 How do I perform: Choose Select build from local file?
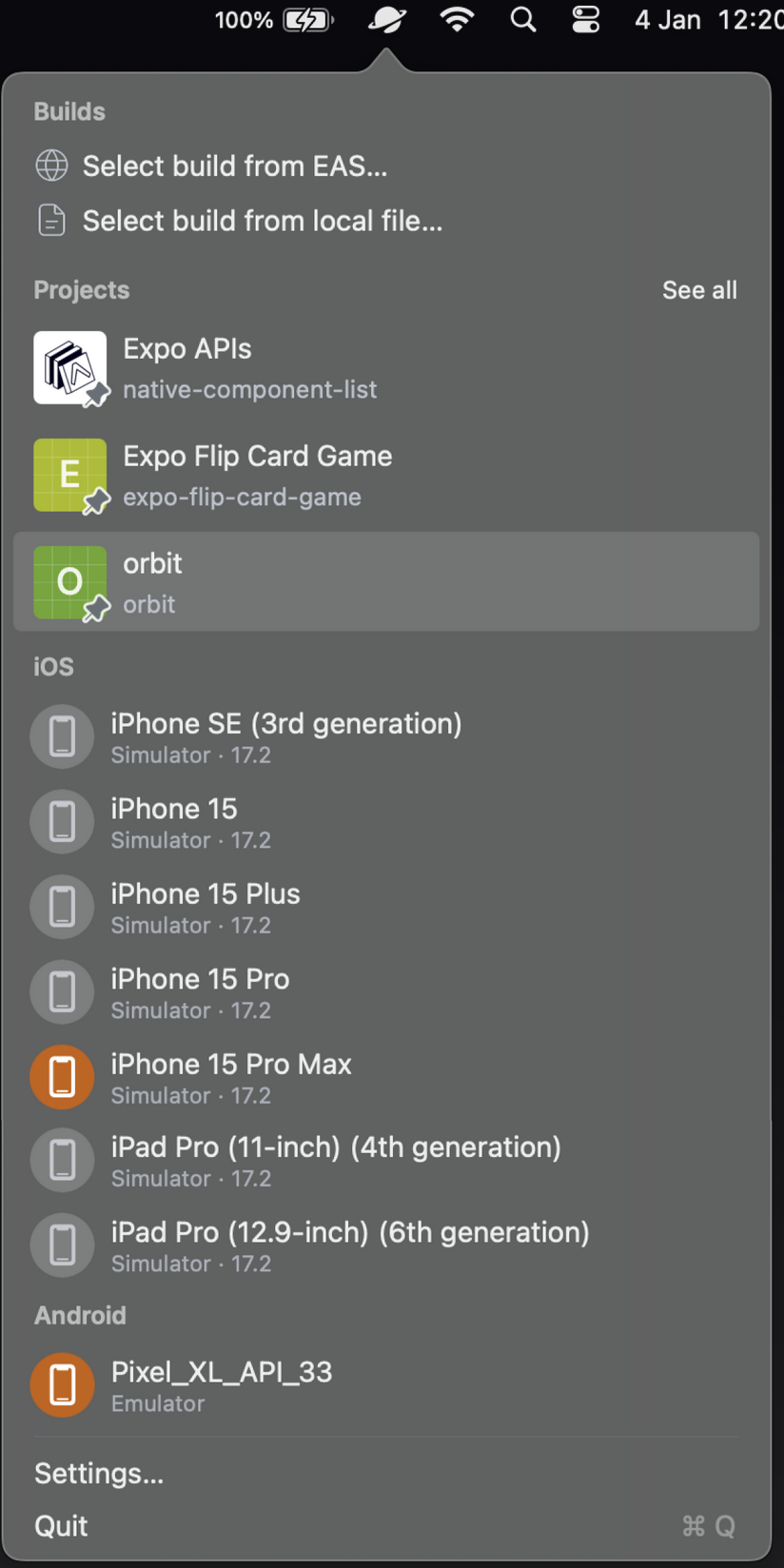262,221
